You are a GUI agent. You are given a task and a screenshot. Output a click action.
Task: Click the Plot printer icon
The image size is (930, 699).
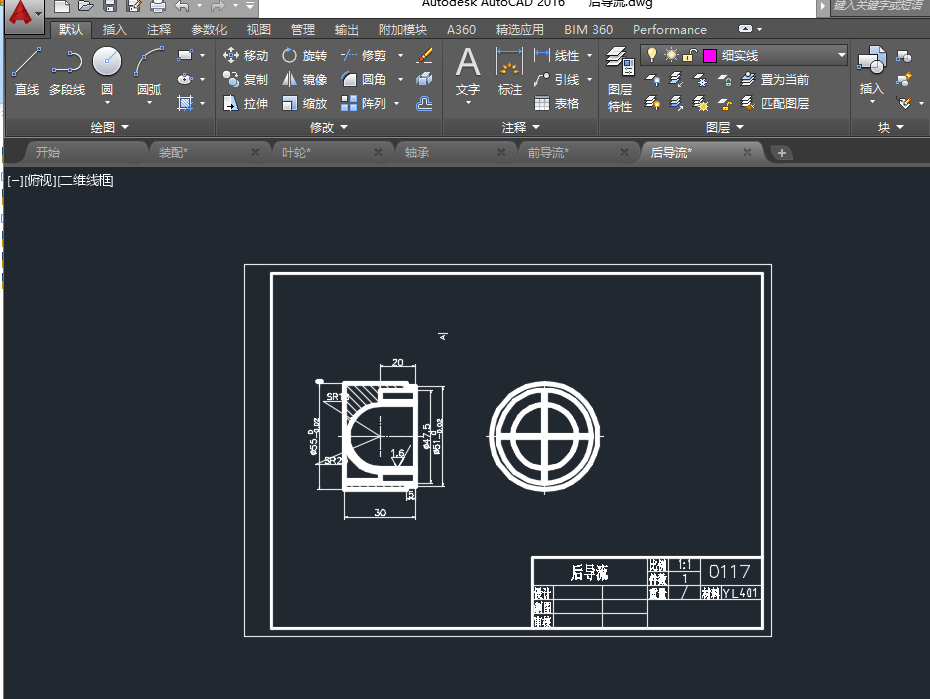pyautogui.click(x=157, y=6)
